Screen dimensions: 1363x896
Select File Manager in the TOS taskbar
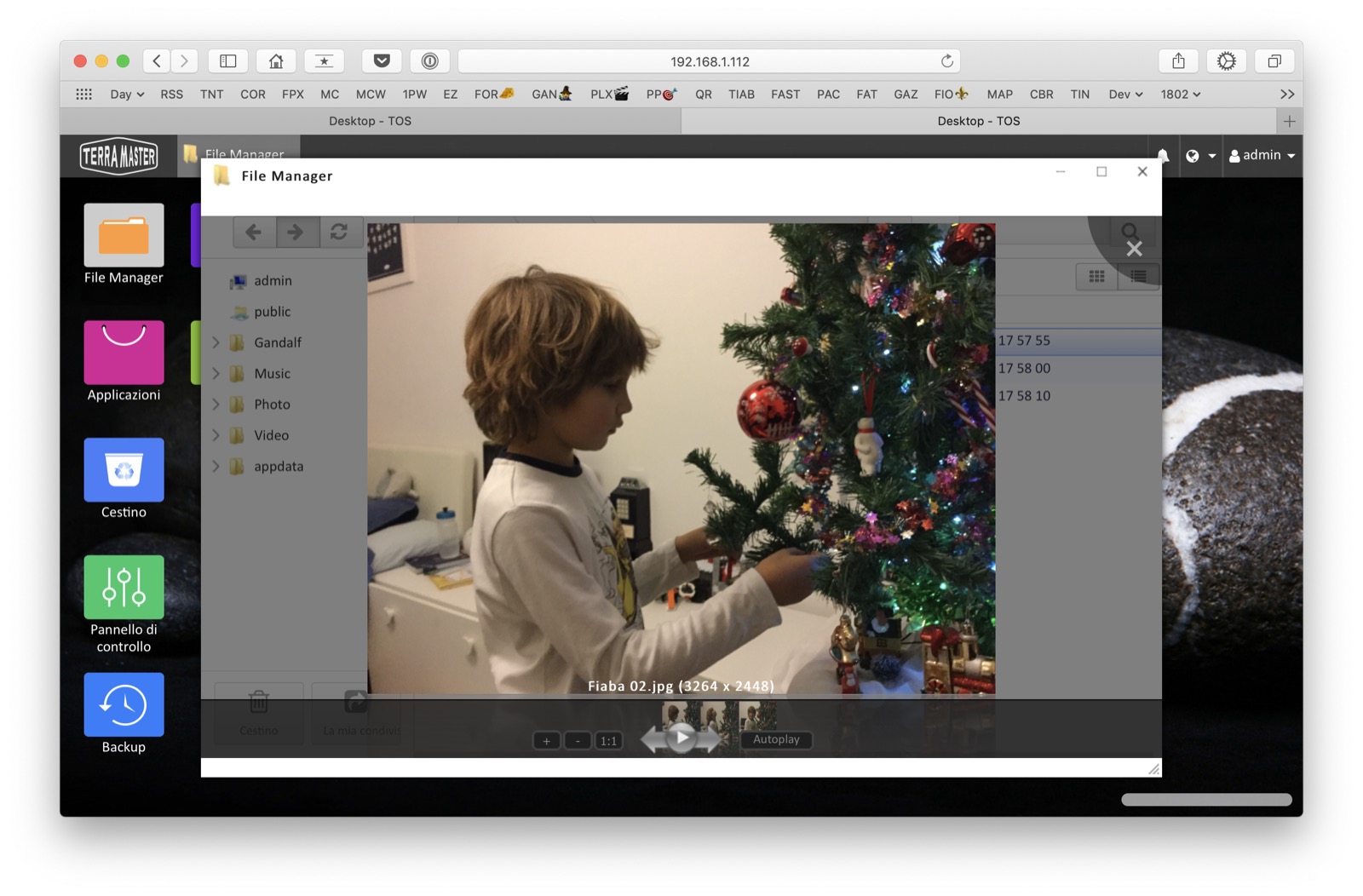239,153
